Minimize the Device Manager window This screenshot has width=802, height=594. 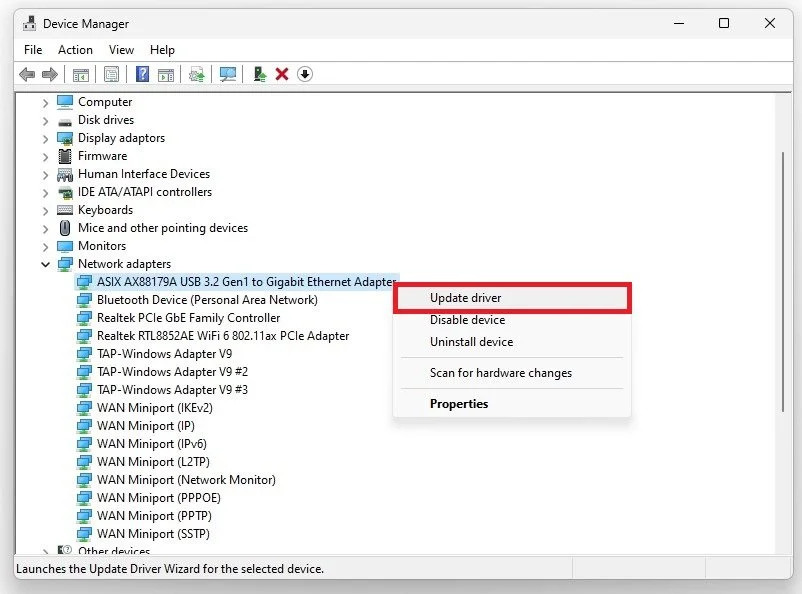click(x=679, y=23)
